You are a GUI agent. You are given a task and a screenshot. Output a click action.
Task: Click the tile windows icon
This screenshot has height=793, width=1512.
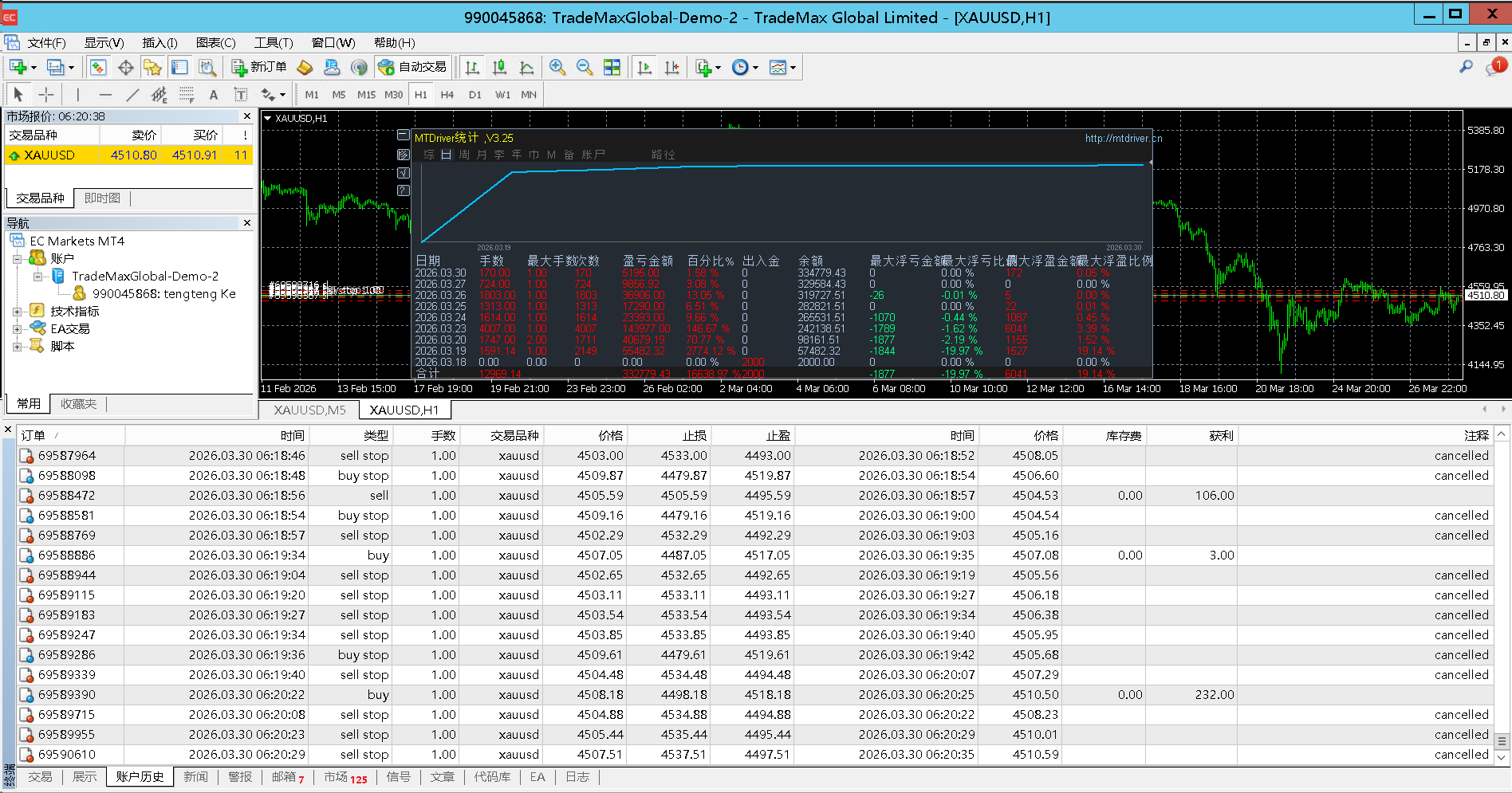[612, 68]
